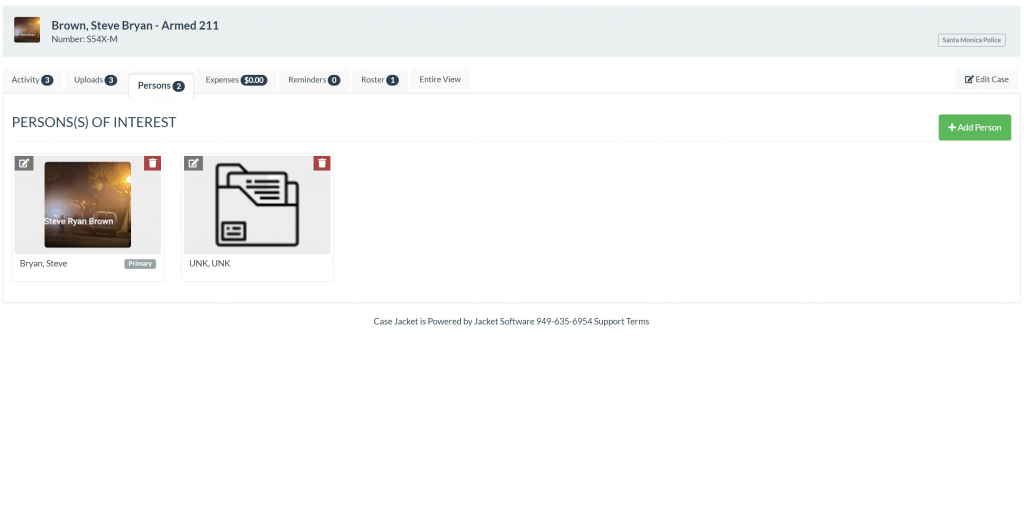
Task: Click the Edit Case button
Action: point(986,80)
